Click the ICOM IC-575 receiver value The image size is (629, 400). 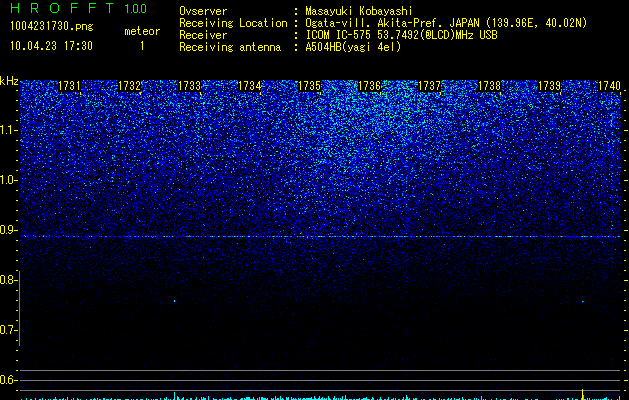tap(401, 35)
